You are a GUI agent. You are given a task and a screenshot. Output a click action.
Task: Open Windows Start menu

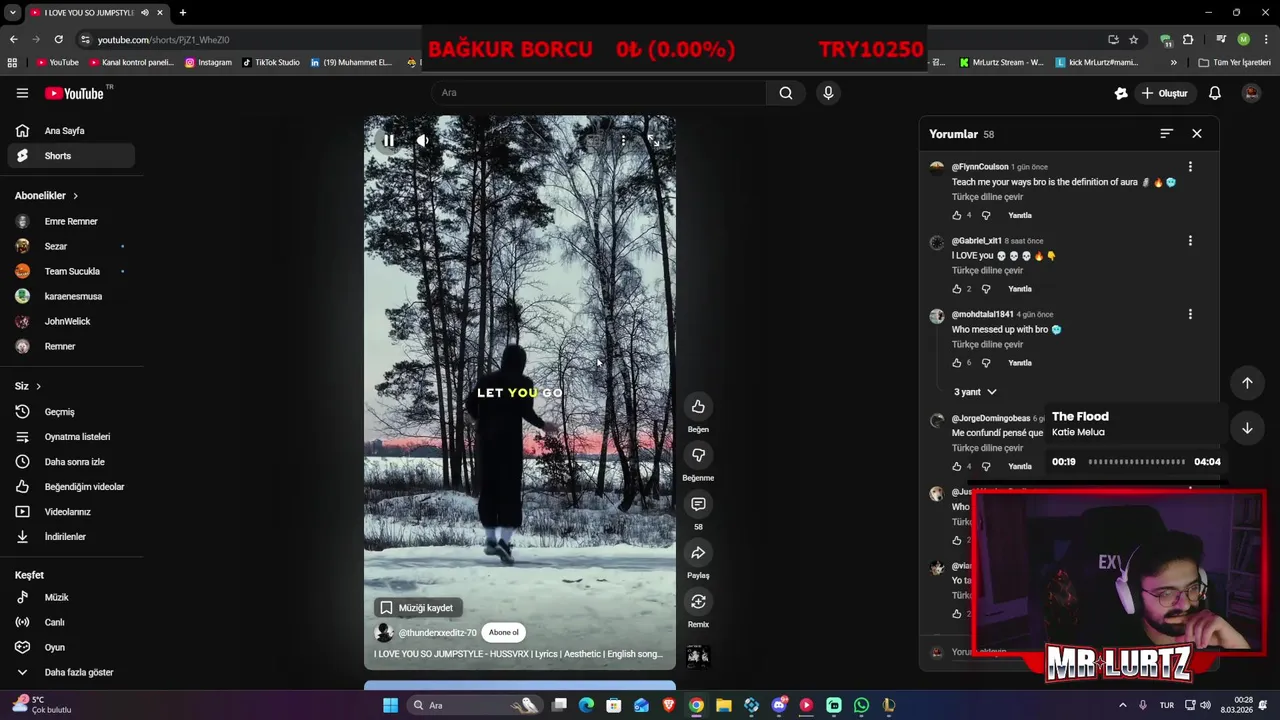(390, 705)
